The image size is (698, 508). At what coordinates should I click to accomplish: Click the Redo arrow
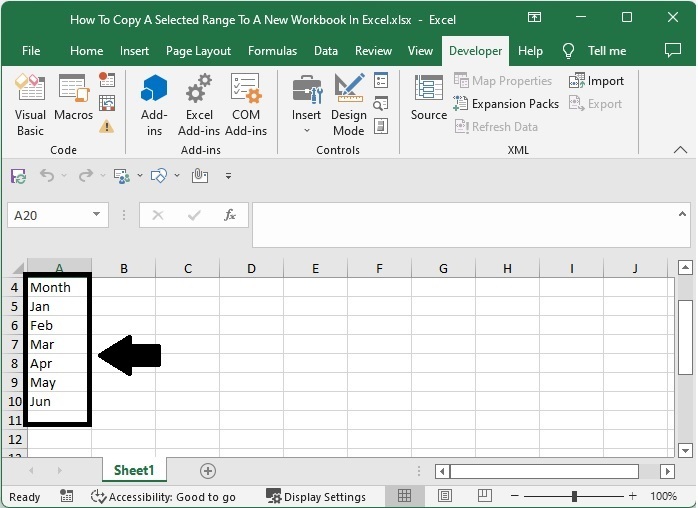coord(85,175)
